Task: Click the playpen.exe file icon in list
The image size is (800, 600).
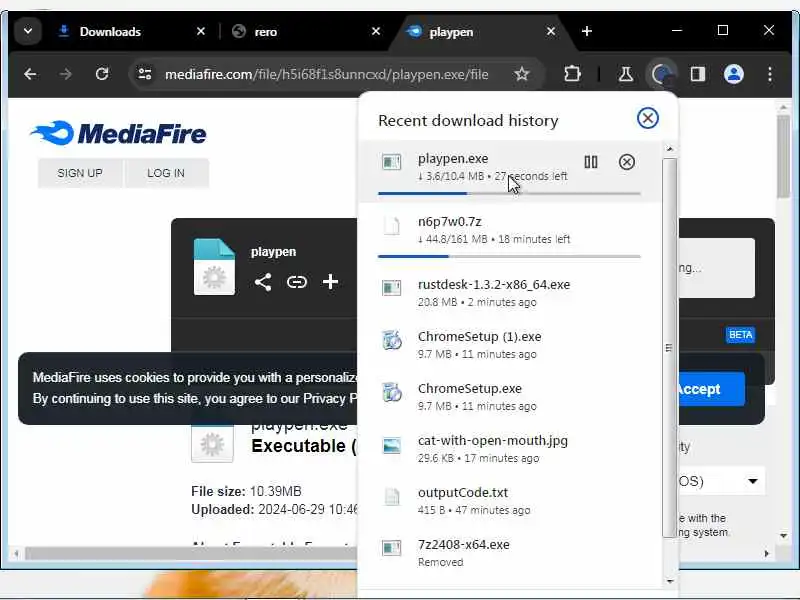Action: pos(391,162)
